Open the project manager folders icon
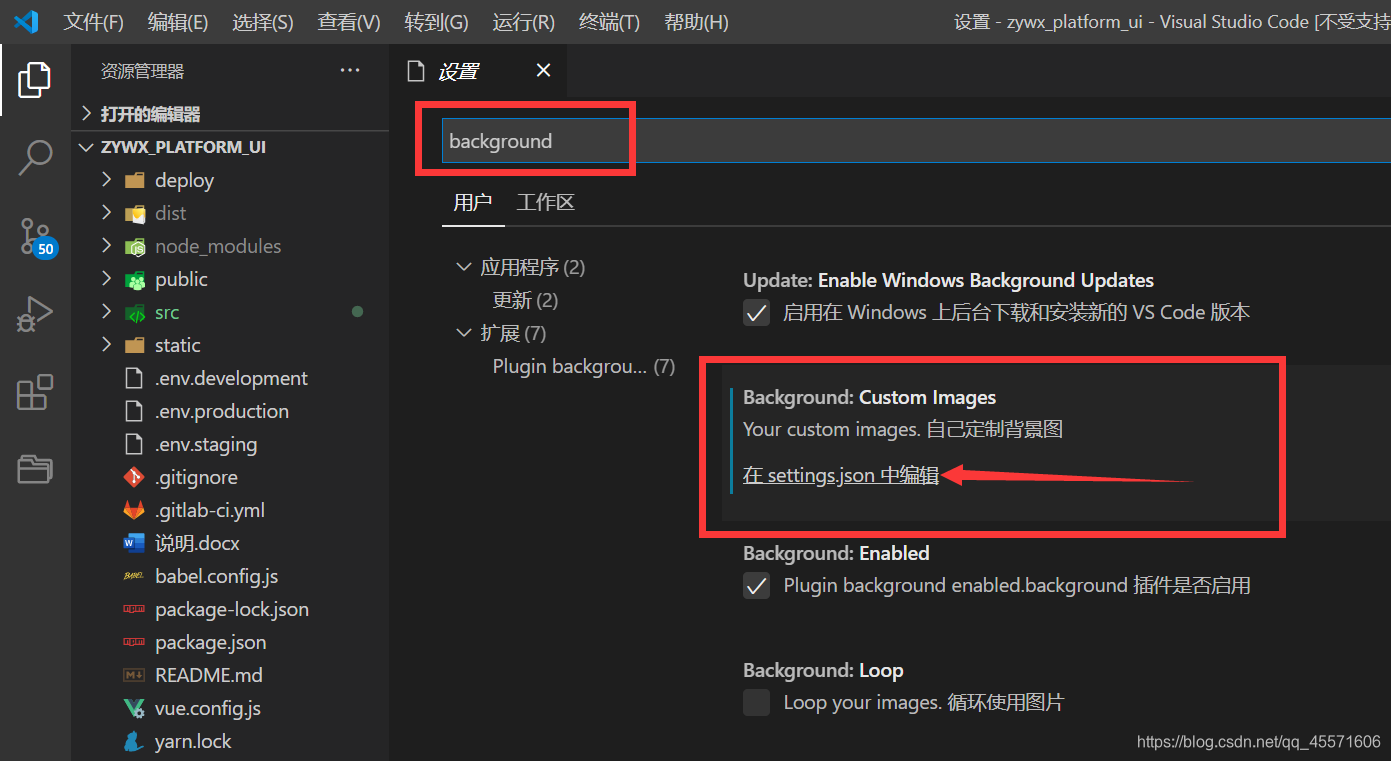The height and width of the screenshot is (761, 1391). point(34,468)
